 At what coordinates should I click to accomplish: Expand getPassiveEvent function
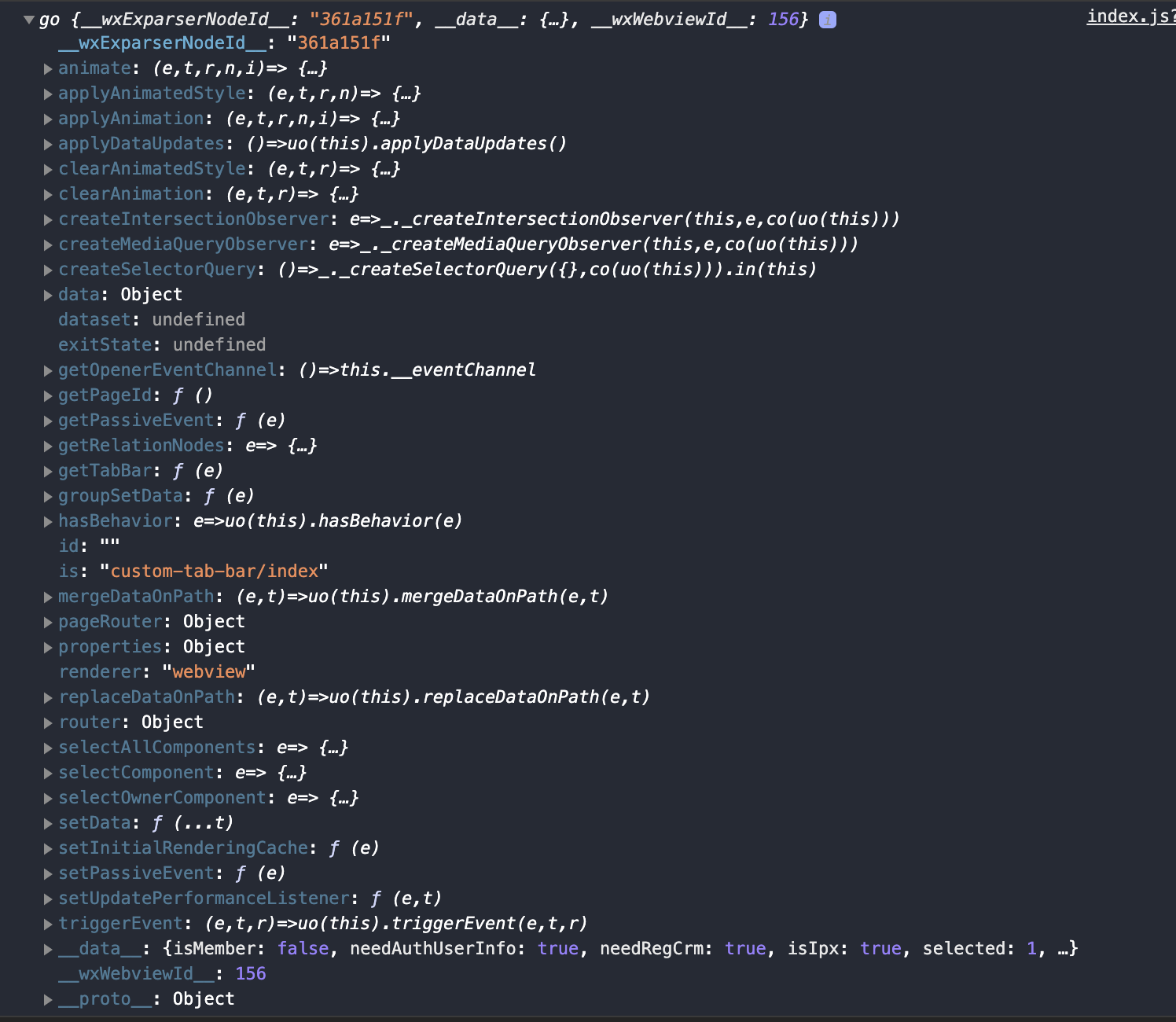[48, 421]
